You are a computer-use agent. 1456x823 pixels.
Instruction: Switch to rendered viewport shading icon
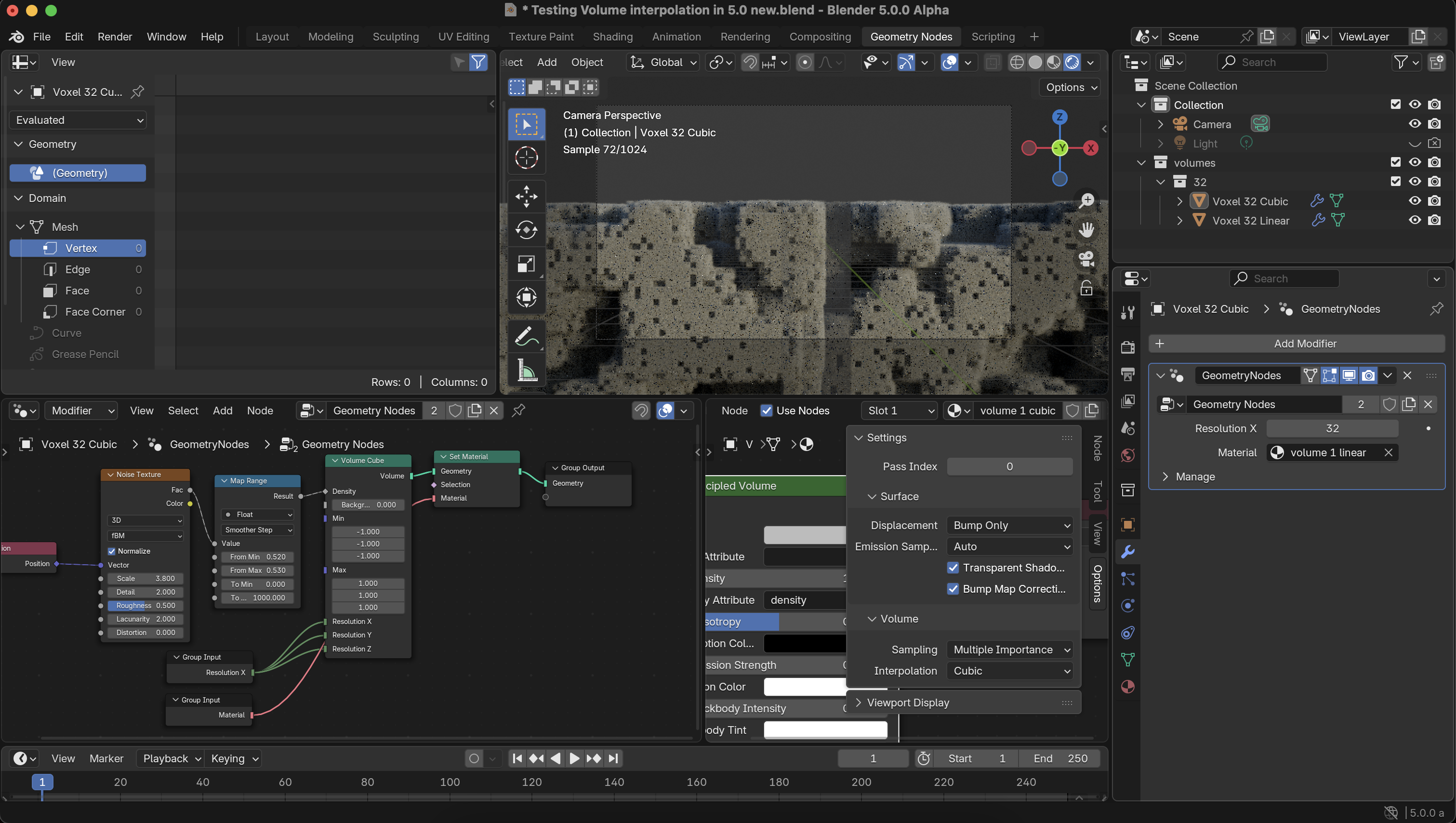[1072, 62]
